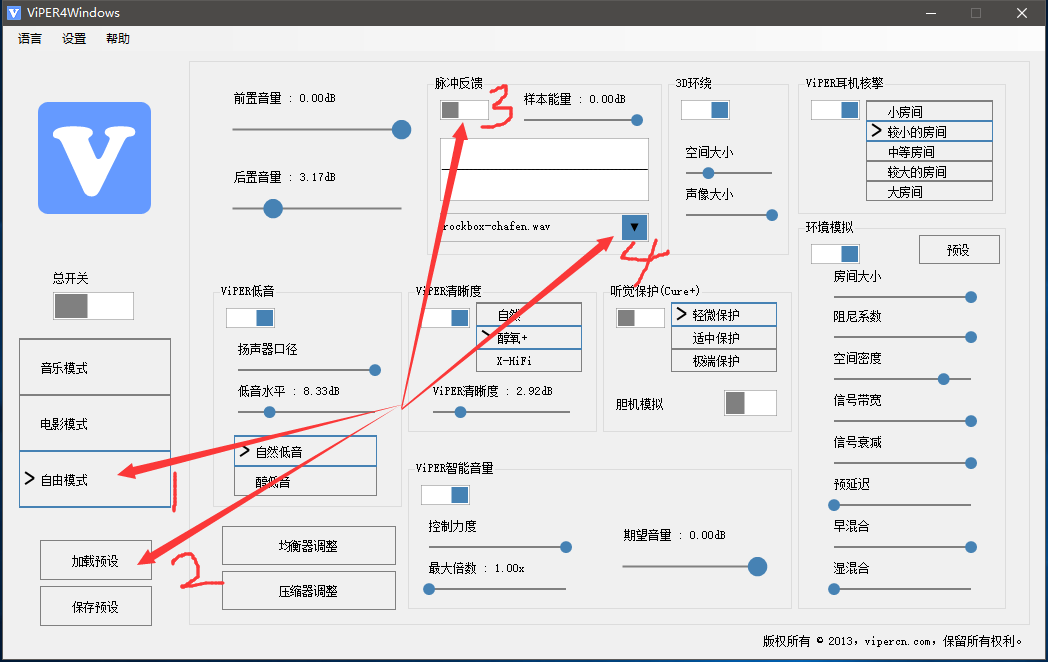Image resolution: width=1048 pixels, height=662 pixels.
Task: Click the 房间大小 slider handle
Action: point(971,298)
